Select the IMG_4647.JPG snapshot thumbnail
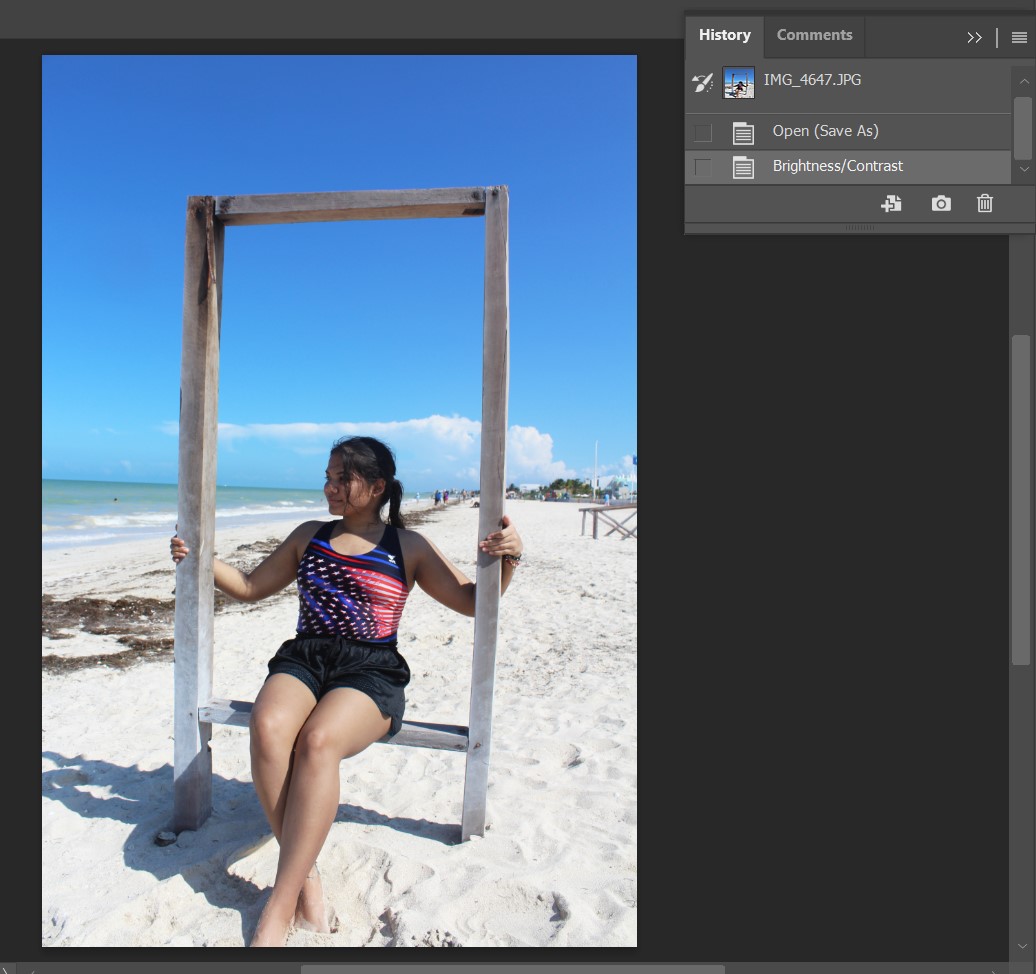Image resolution: width=1036 pixels, height=974 pixels. click(x=739, y=83)
